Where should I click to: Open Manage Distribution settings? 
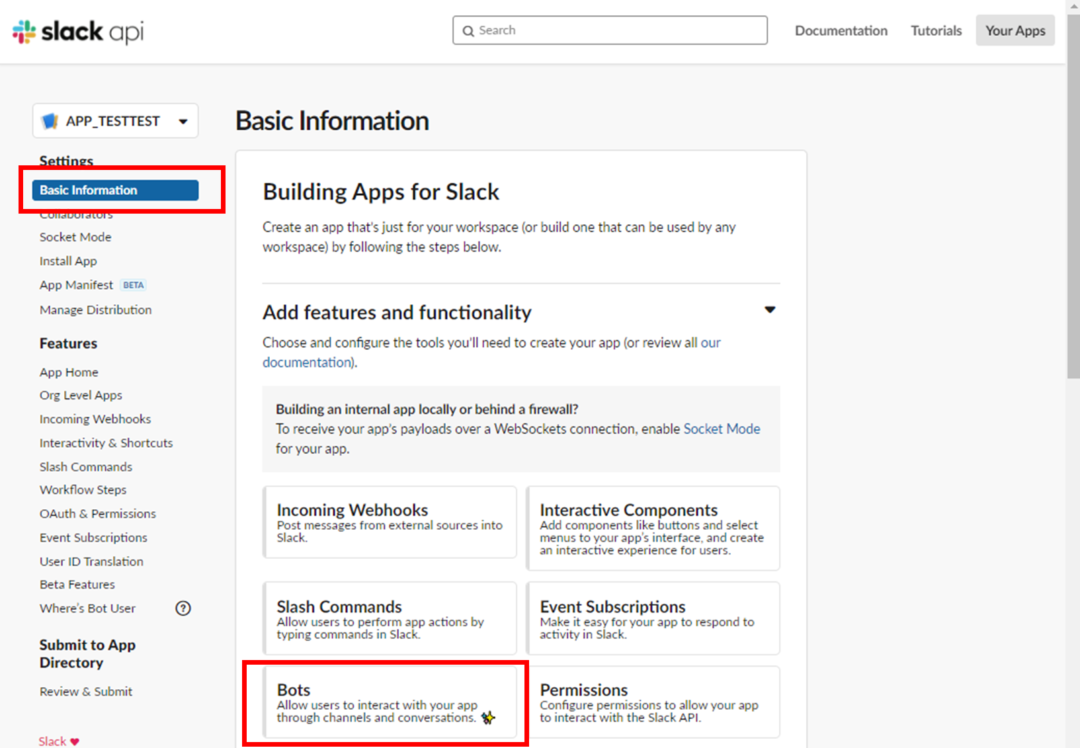point(96,310)
